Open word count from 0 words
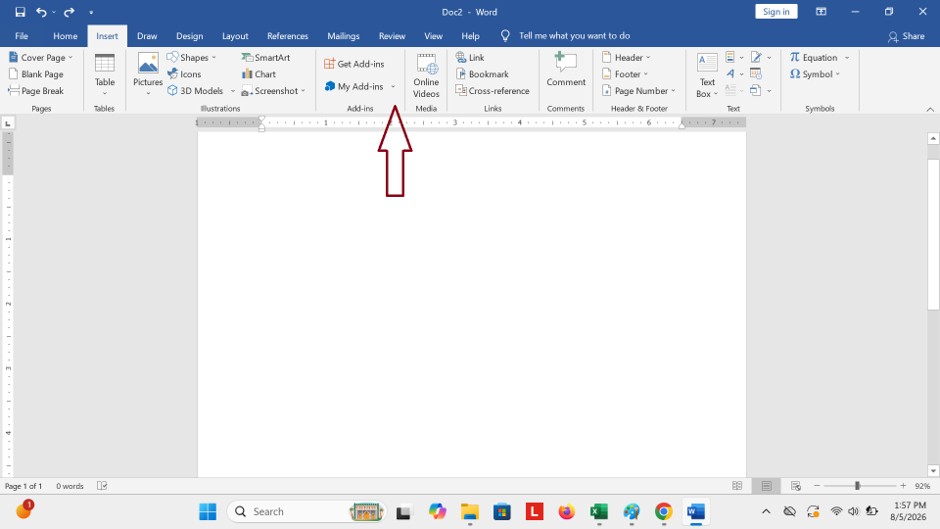This screenshot has width=940, height=529. (70, 486)
